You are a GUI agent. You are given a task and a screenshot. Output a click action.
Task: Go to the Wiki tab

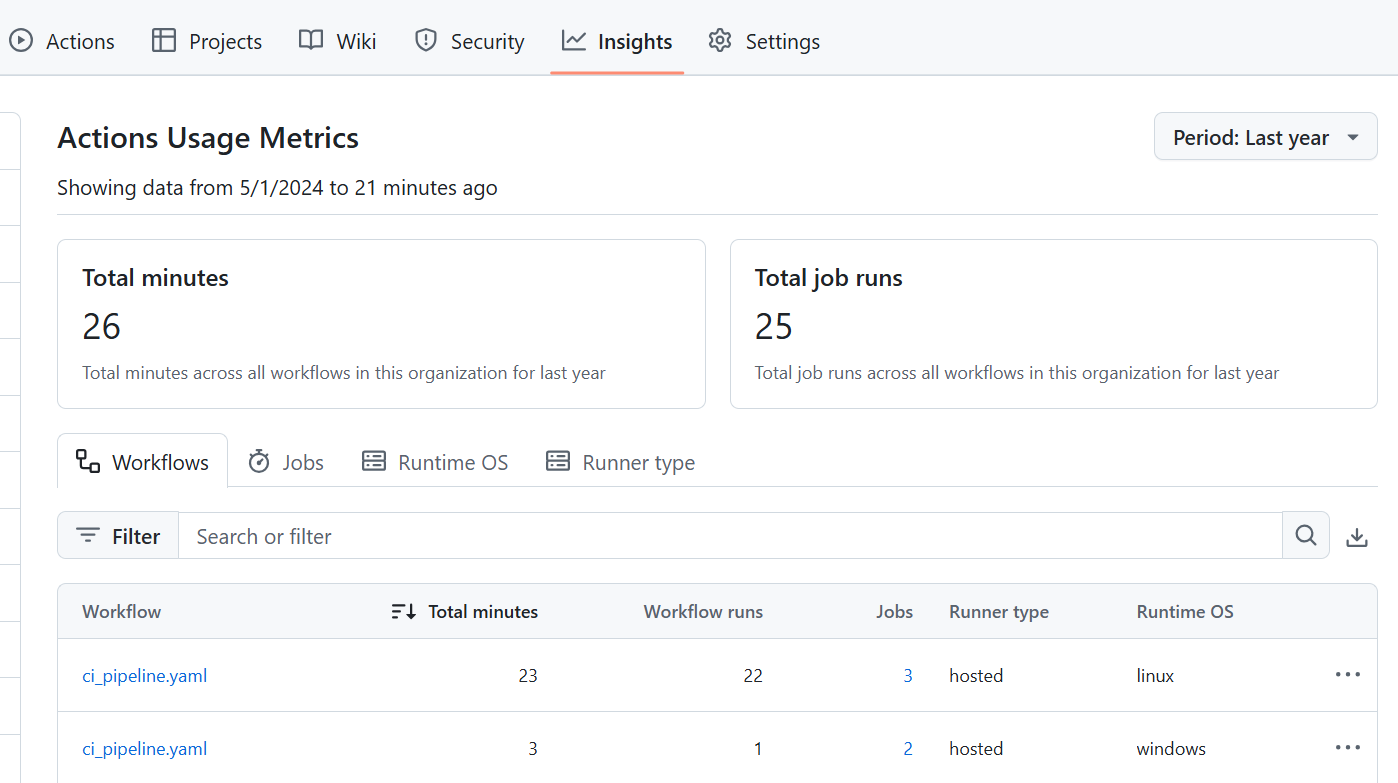pos(337,41)
